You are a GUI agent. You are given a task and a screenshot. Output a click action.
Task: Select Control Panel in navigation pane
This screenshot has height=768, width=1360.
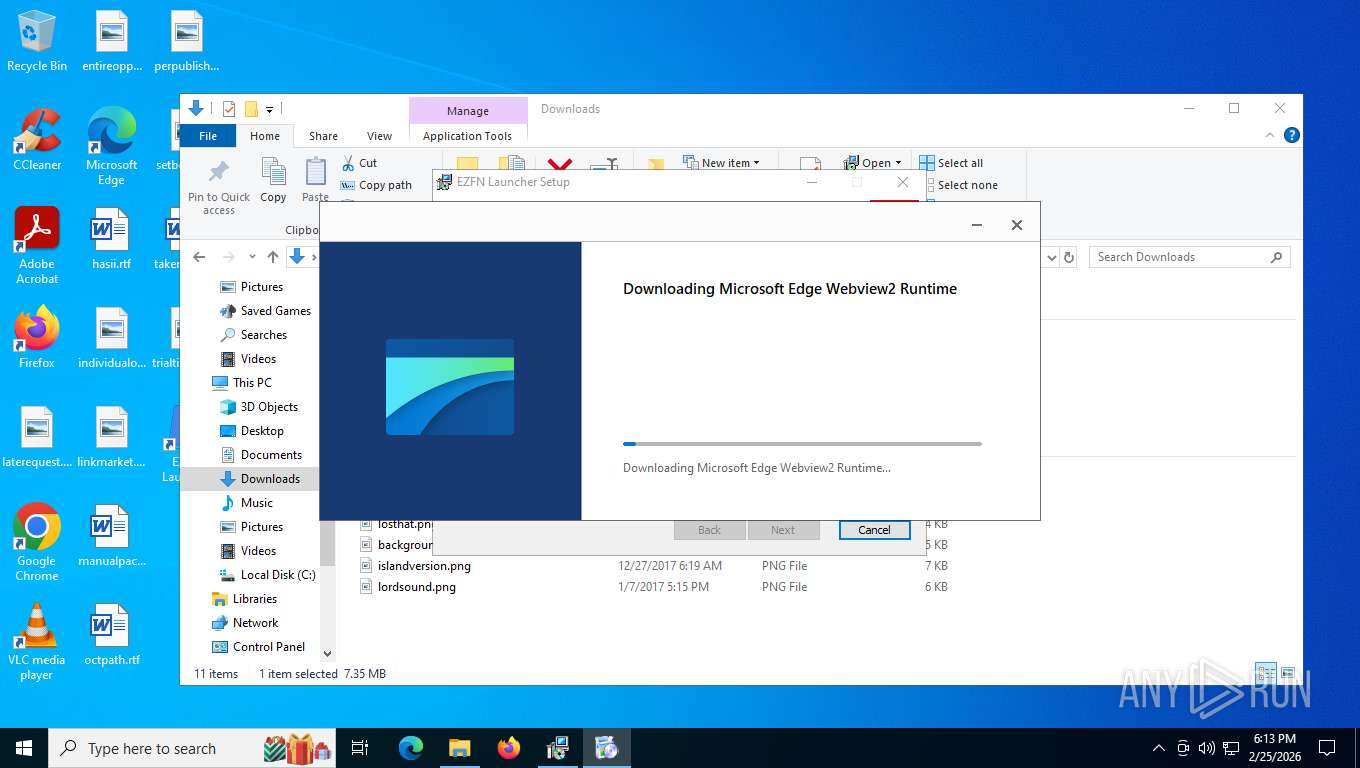[258, 647]
